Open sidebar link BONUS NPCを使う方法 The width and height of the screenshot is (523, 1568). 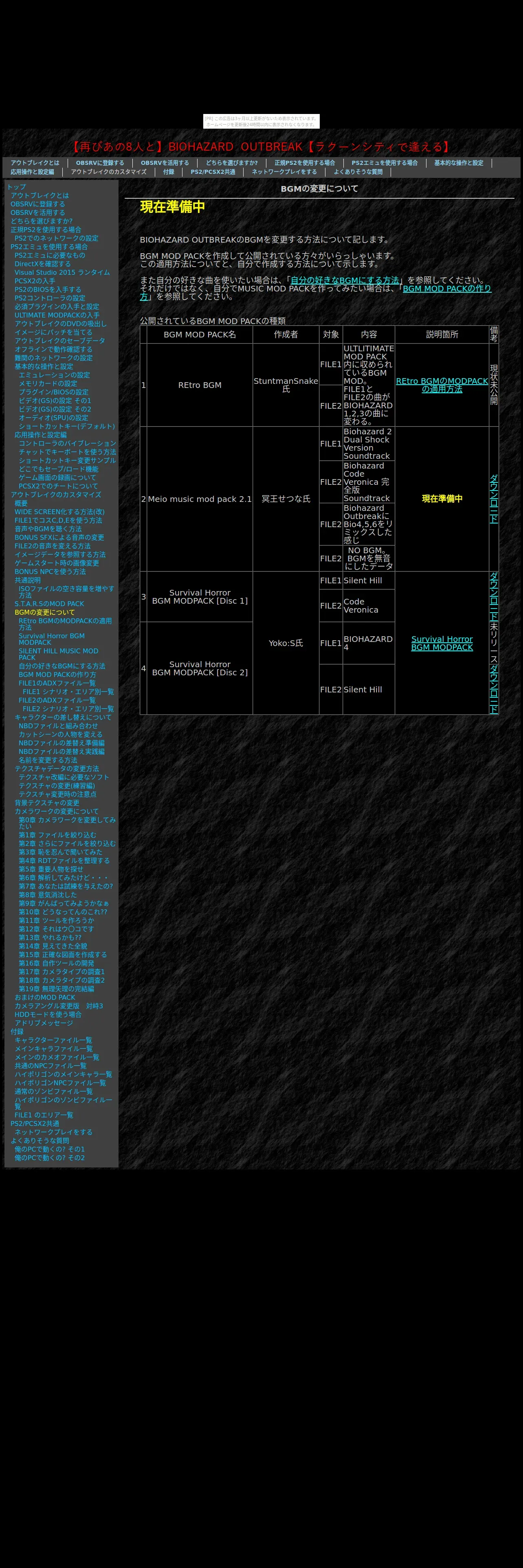pyautogui.click(x=50, y=572)
